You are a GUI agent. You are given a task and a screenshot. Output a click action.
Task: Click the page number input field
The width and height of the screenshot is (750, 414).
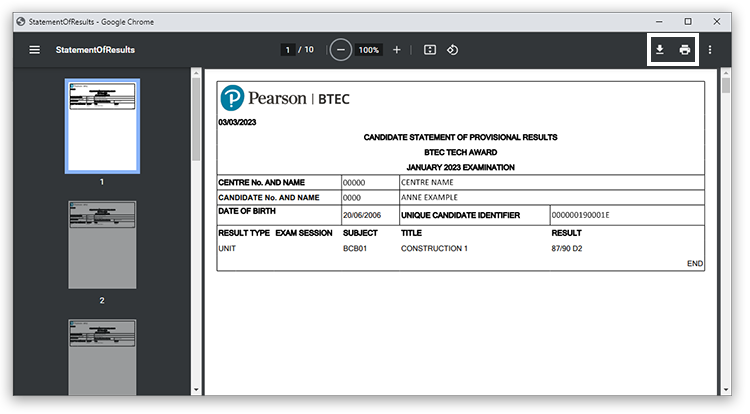pyautogui.click(x=288, y=50)
